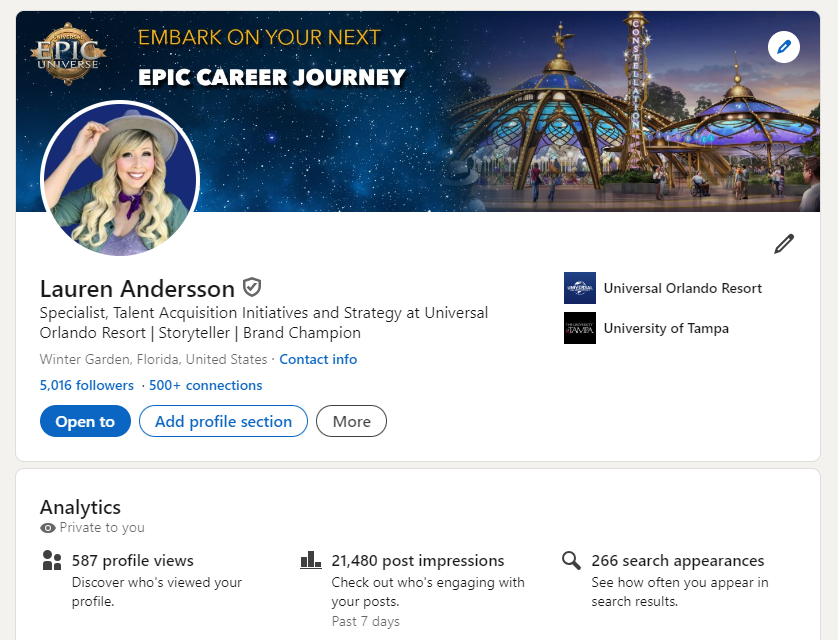Open Contact info
Viewport: 838px width, 640px height.
[x=318, y=359]
